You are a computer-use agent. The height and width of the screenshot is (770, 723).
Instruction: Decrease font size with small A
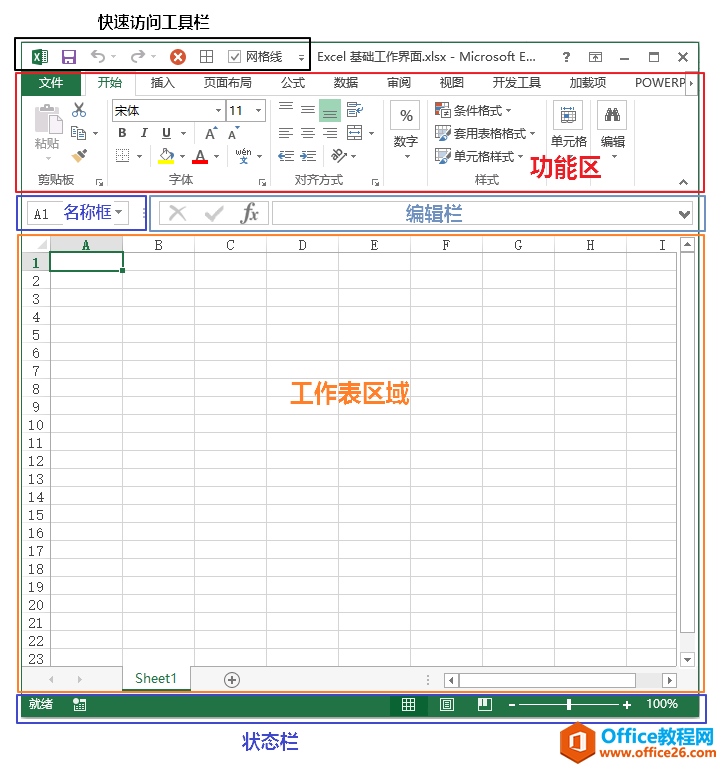coord(234,133)
